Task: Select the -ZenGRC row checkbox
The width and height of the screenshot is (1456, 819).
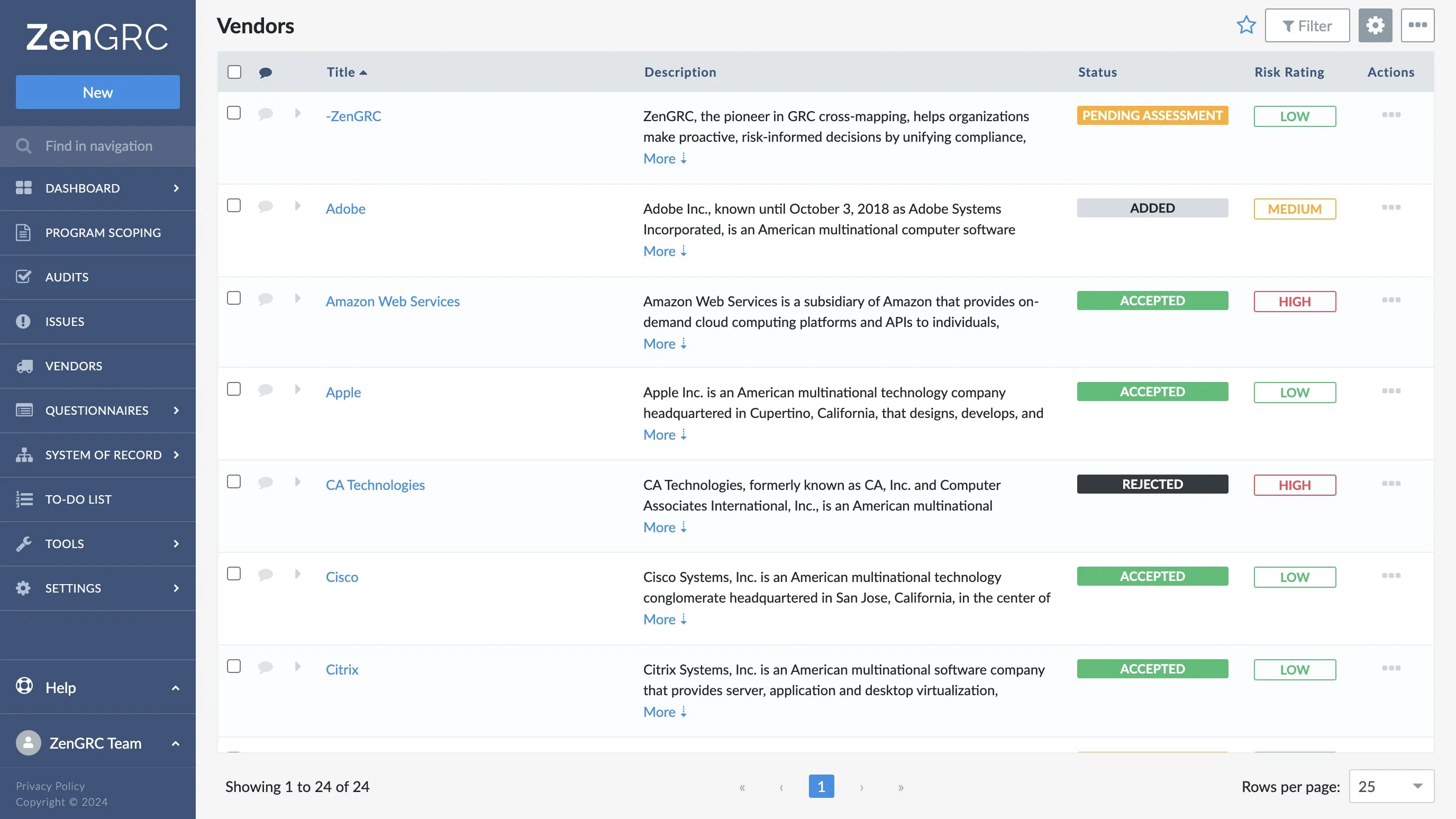Action: (x=234, y=113)
